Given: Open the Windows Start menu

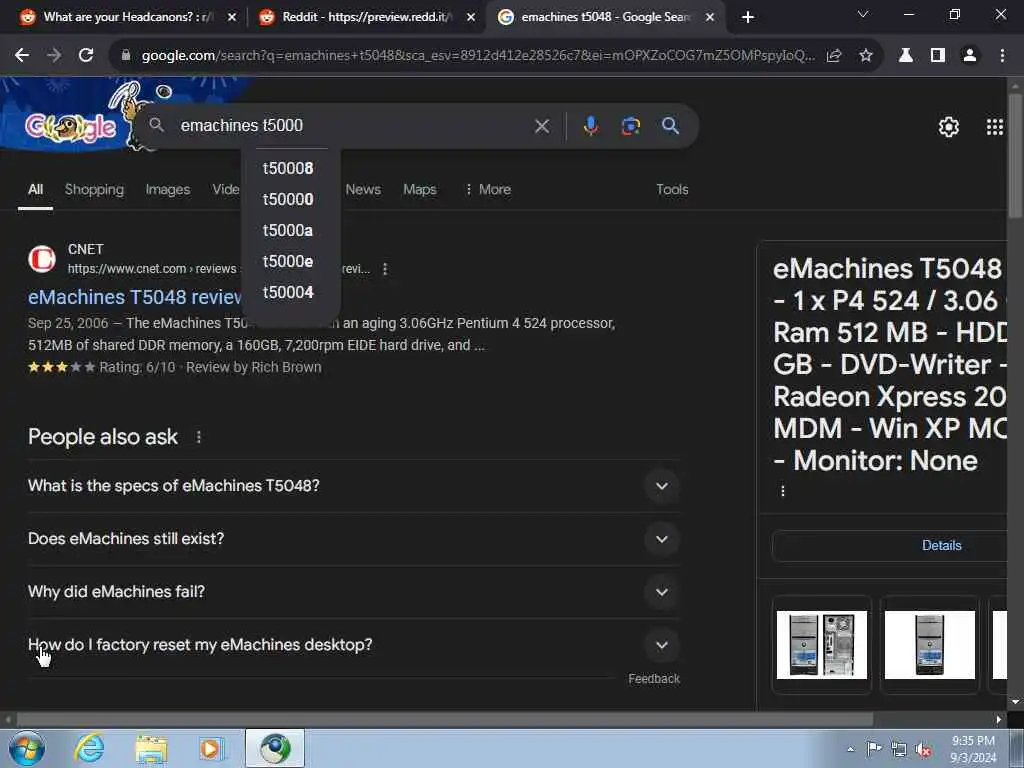Looking at the screenshot, I should [27, 748].
